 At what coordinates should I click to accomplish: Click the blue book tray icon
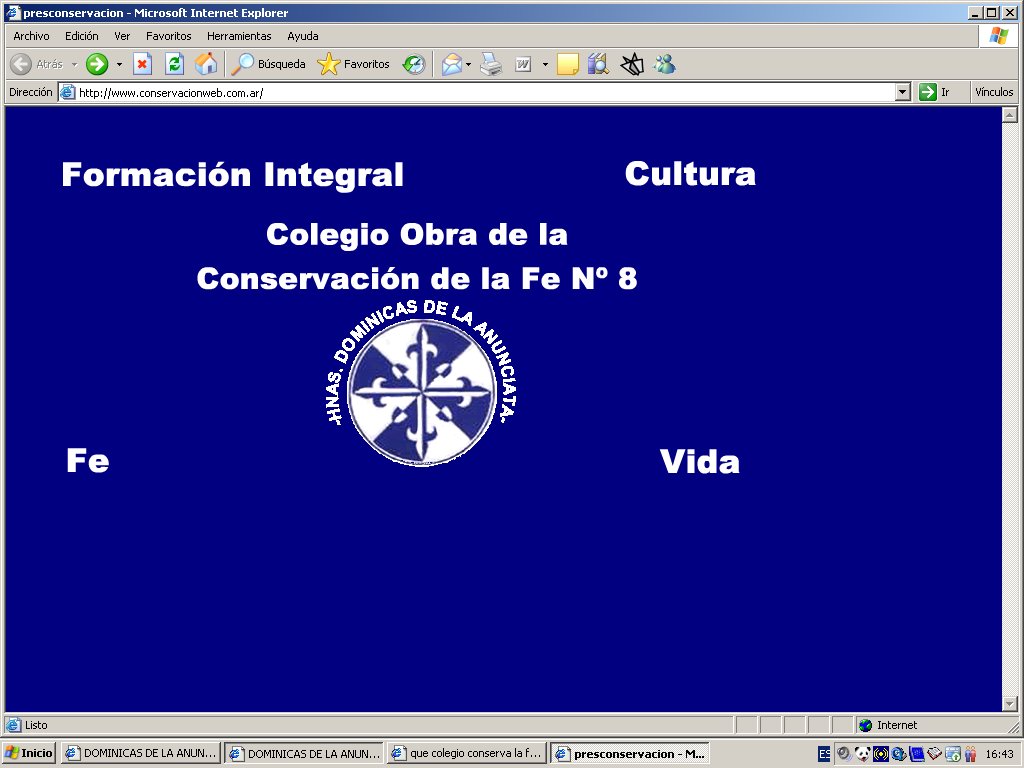(916, 754)
